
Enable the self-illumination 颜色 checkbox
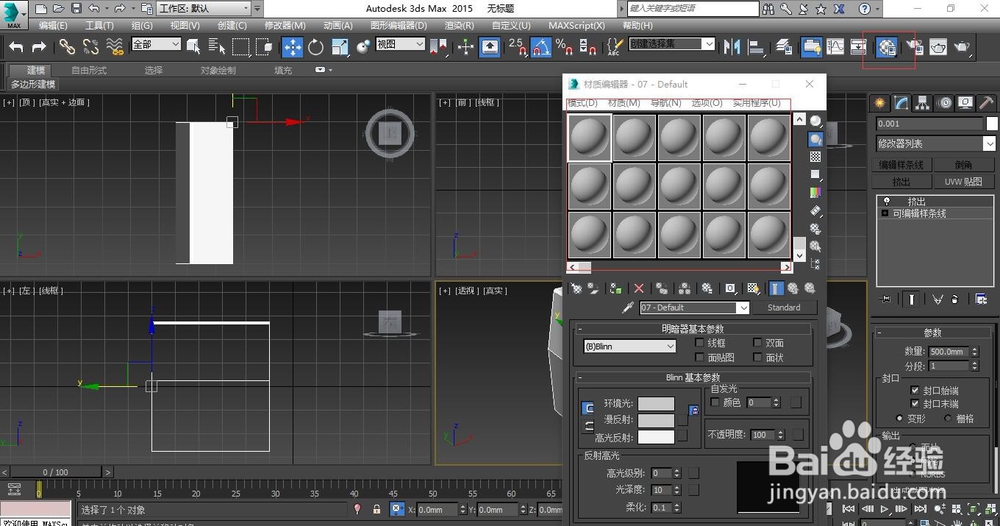(x=715, y=402)
